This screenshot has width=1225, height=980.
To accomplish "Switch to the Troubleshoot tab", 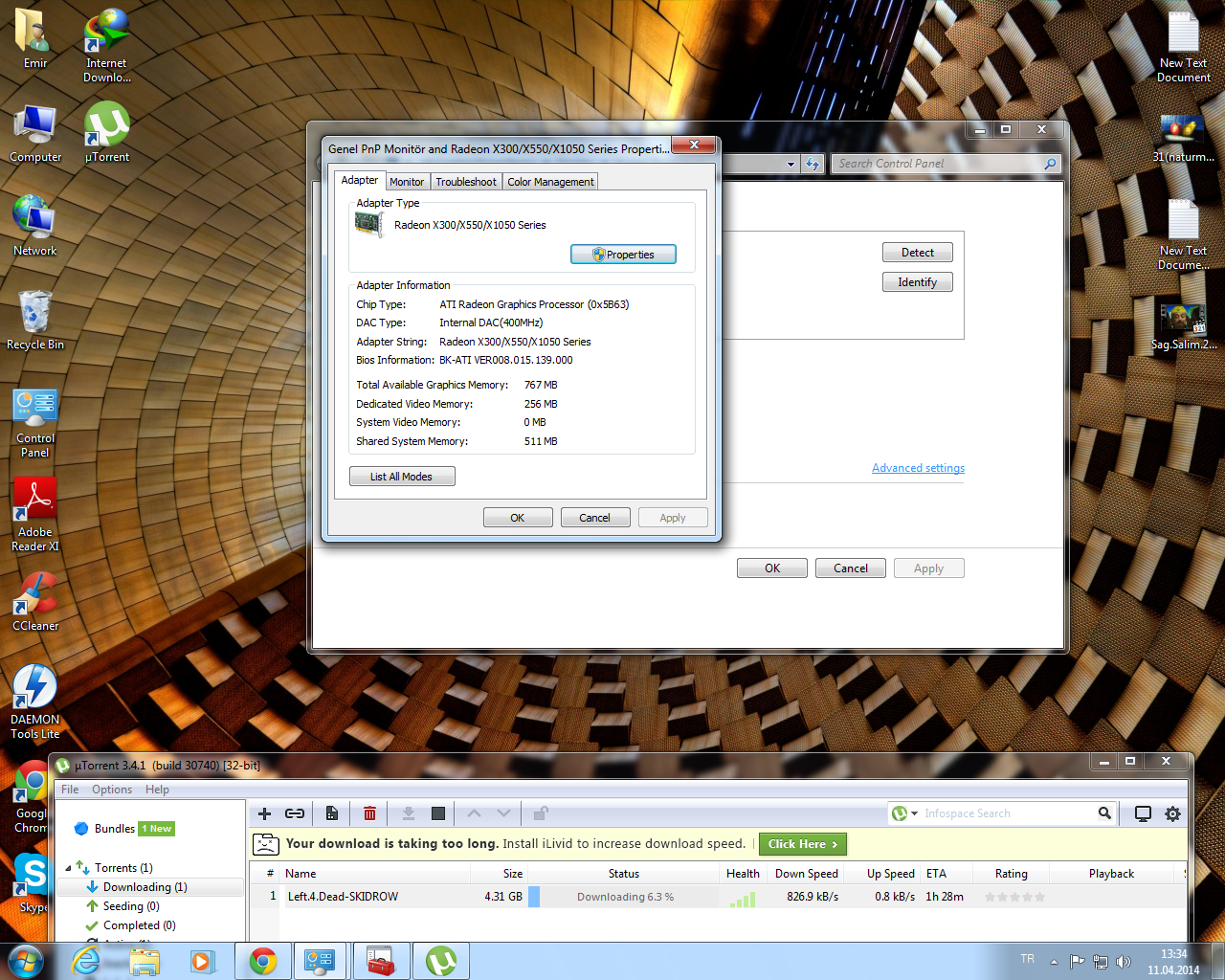I will pyautogui.click(x=466, y=182).
